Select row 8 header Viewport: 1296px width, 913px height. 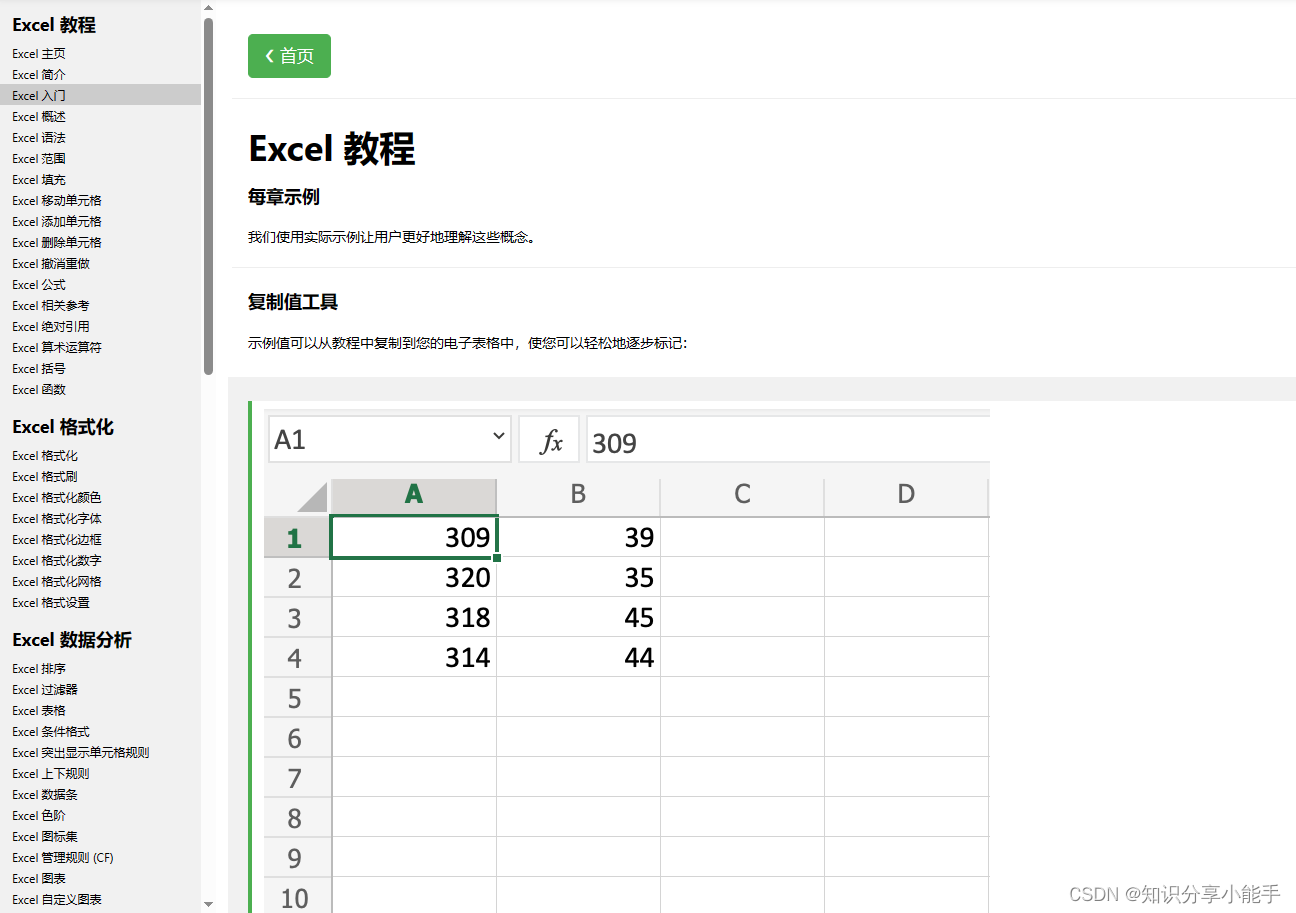(297, 818)
